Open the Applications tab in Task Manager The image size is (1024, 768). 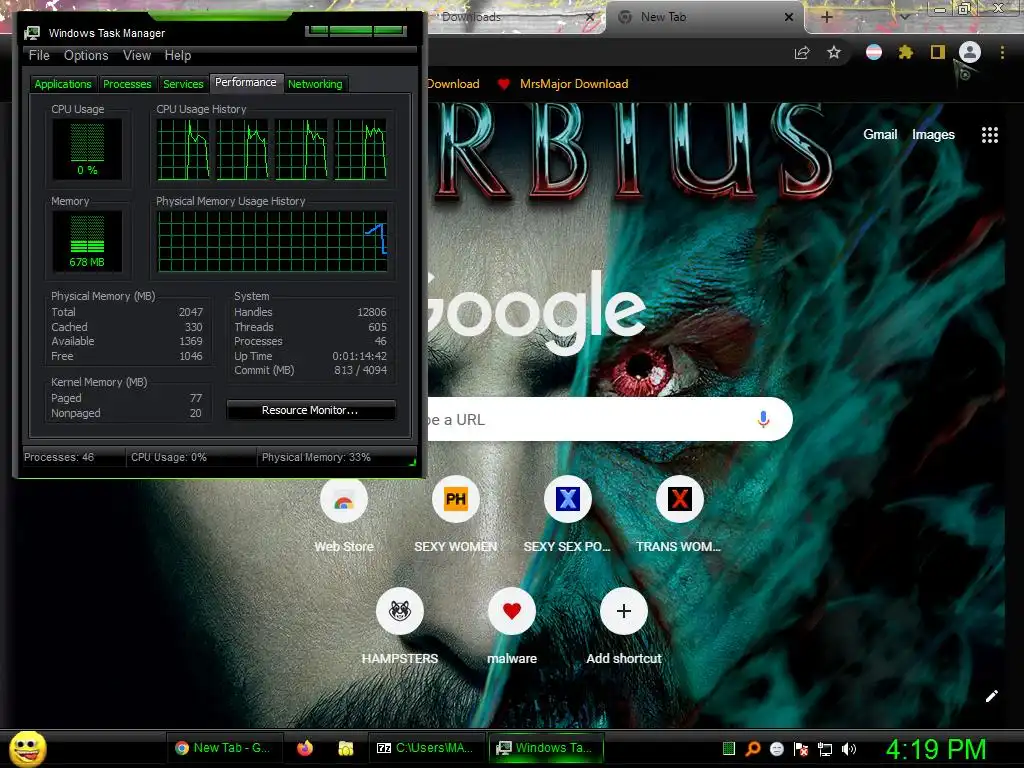click(x=63, y=84)
